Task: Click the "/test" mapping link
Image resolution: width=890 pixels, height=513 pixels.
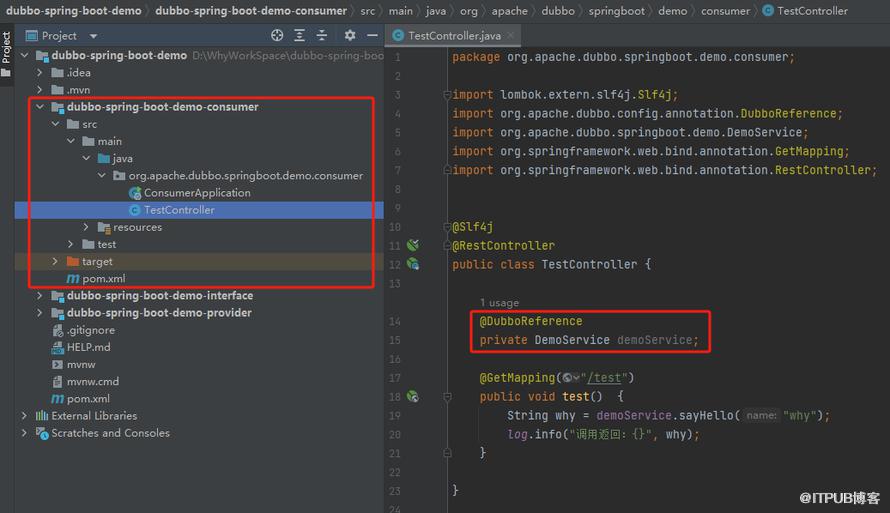Action: 604,377
